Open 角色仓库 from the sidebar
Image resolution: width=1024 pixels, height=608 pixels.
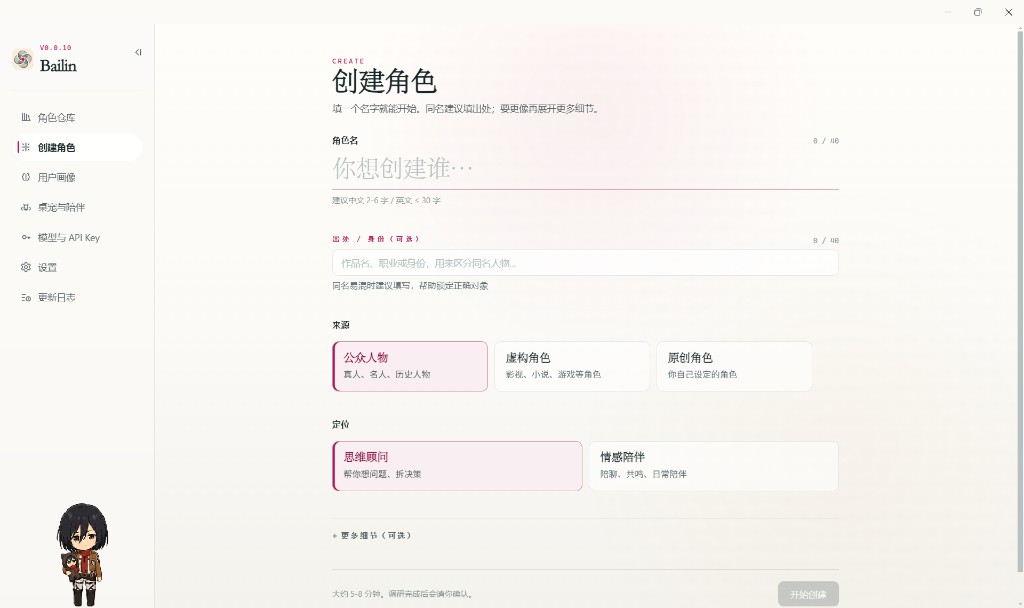(x=78, y=118)
